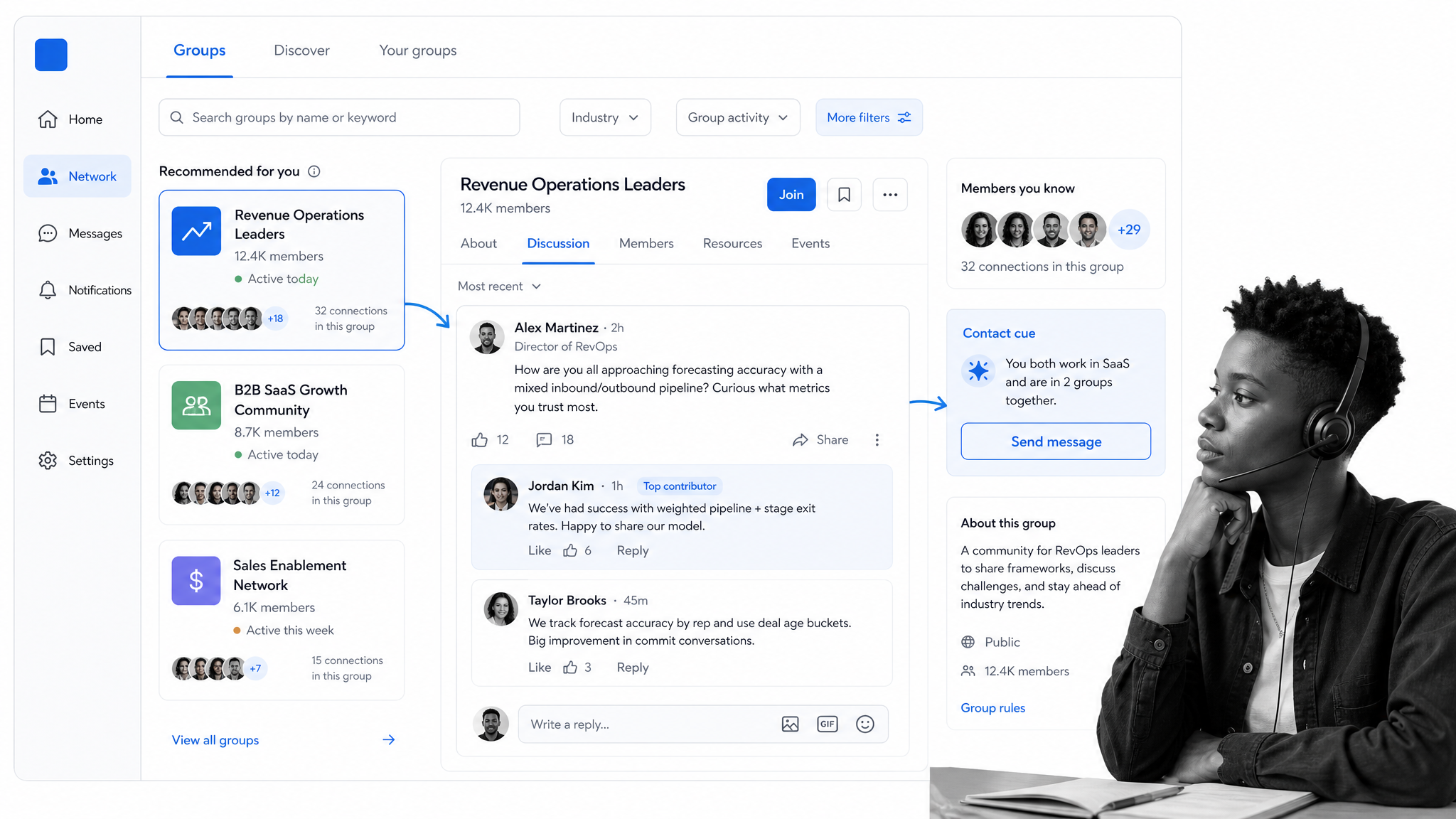Open the Resources tab
The image size is (1456, 819).
(732, 243)
